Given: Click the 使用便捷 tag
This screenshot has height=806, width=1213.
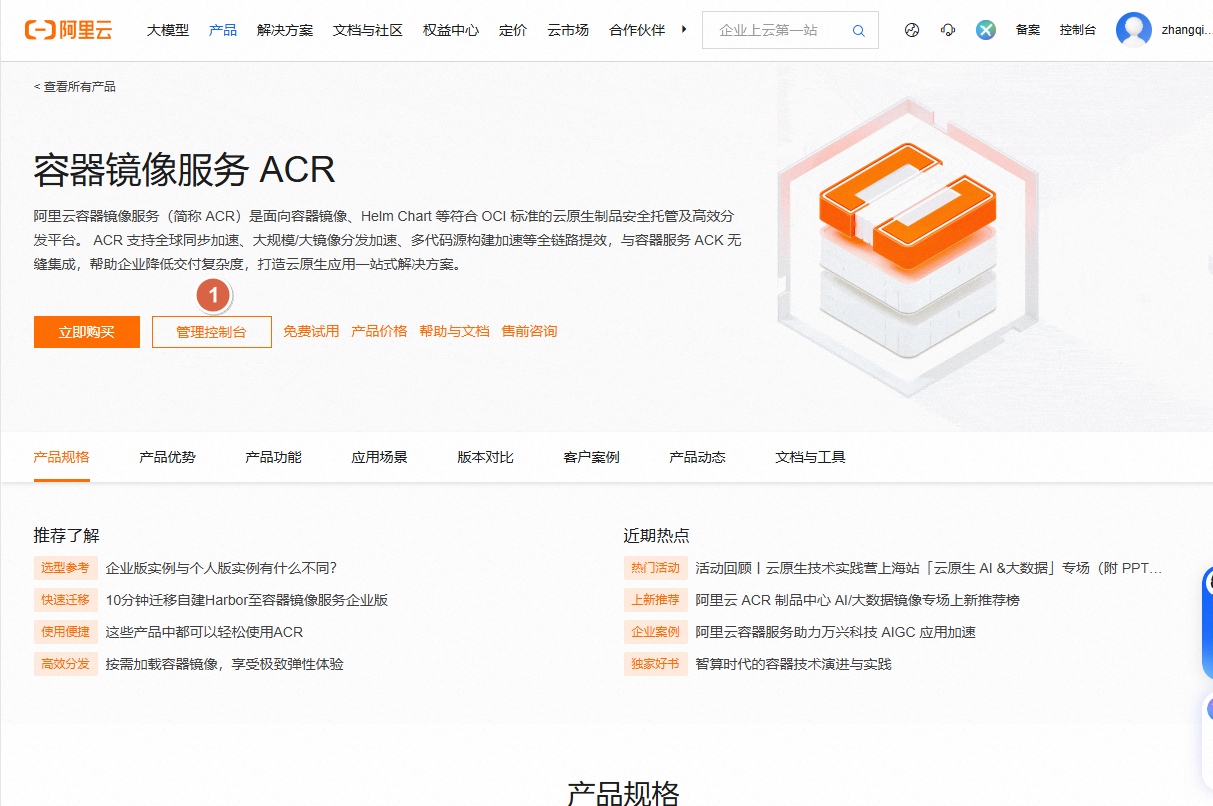Looking at the screenshot, I should pos(66,632).
